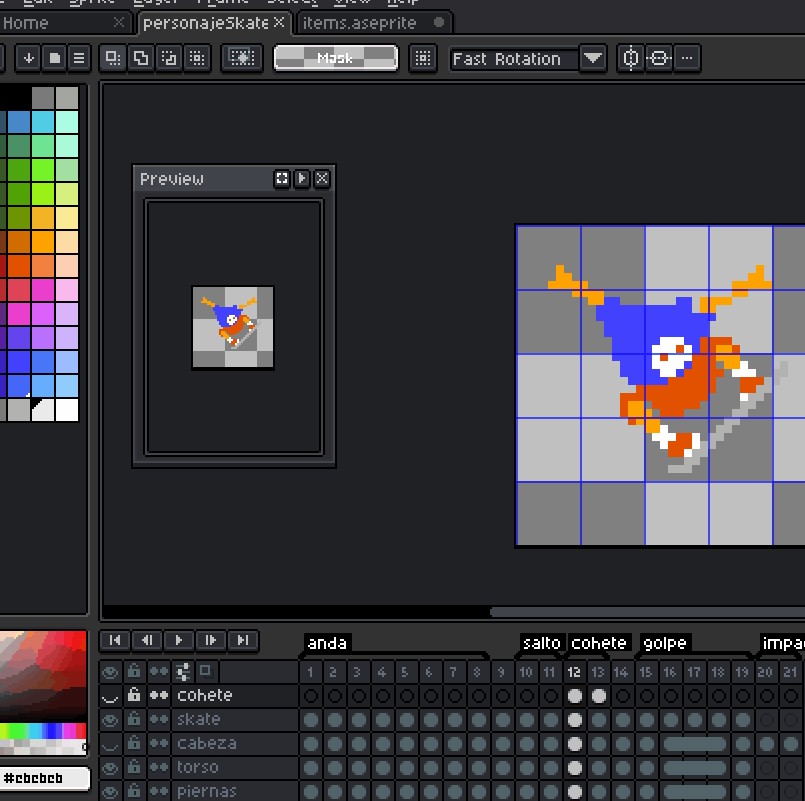Screen dimensions: 805x801
Task: Show the hidden cabeza layer
Action: tap(110, 744)
